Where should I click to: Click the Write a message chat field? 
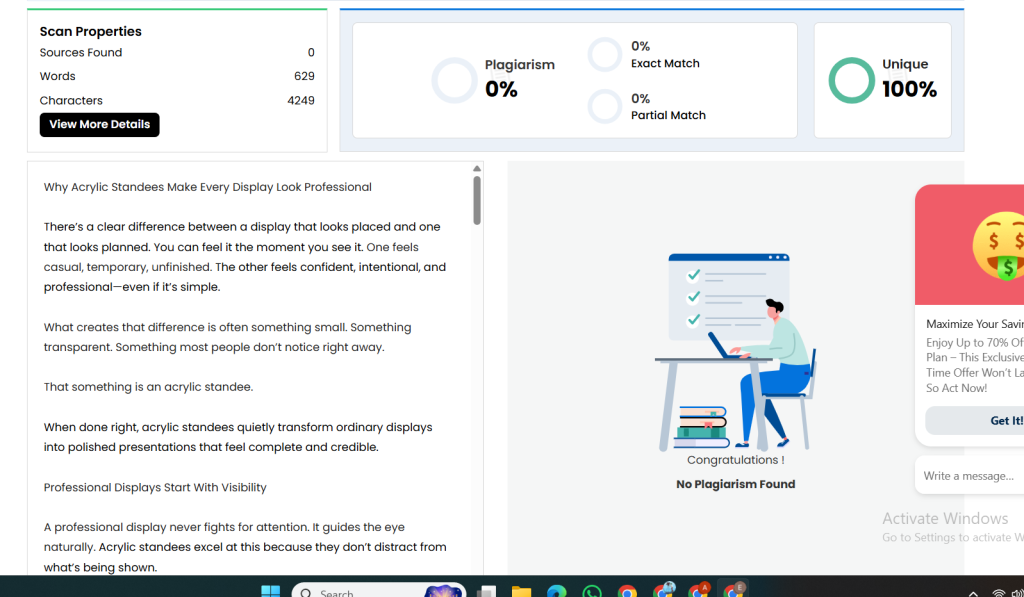968,476
